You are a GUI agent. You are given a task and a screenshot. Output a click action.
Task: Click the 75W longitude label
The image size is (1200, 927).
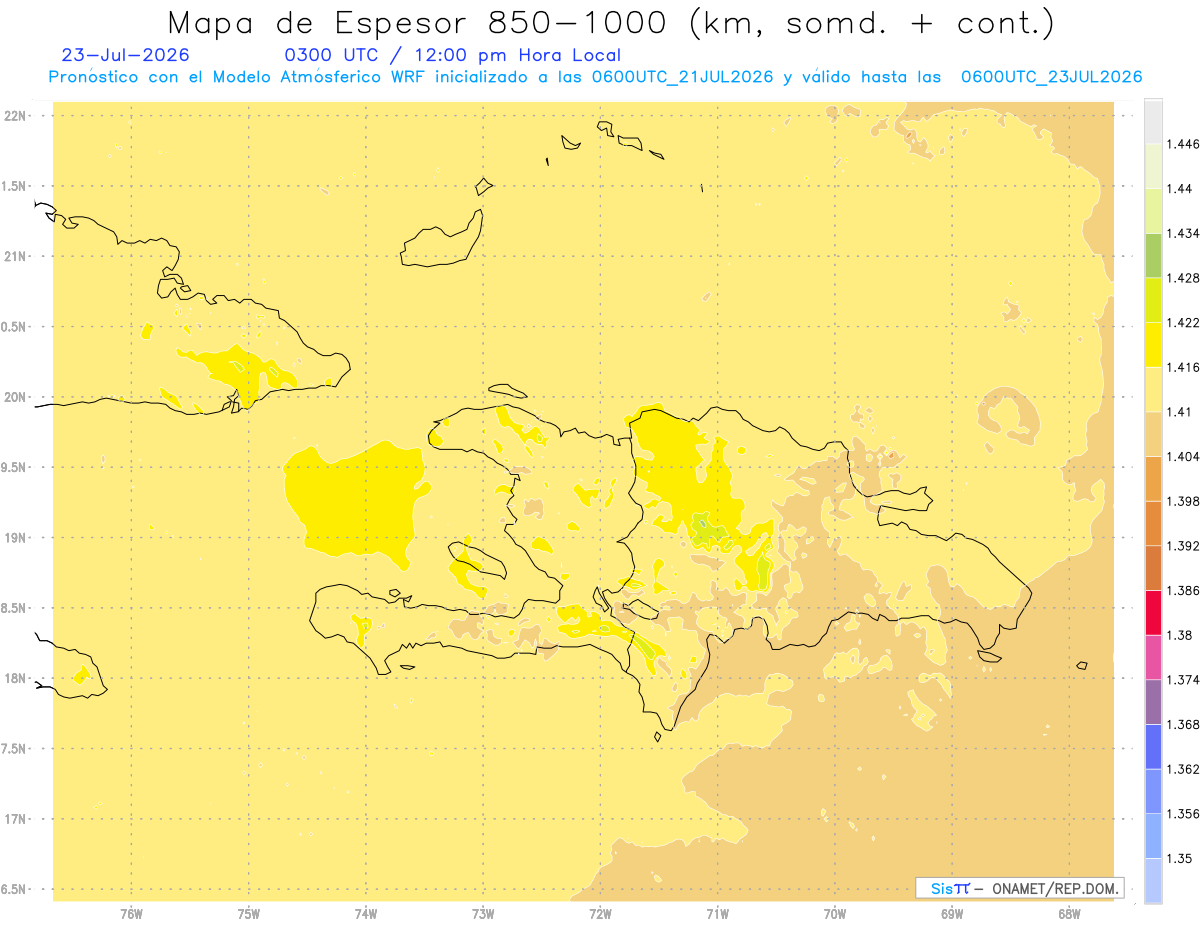(x=248, y=914)
